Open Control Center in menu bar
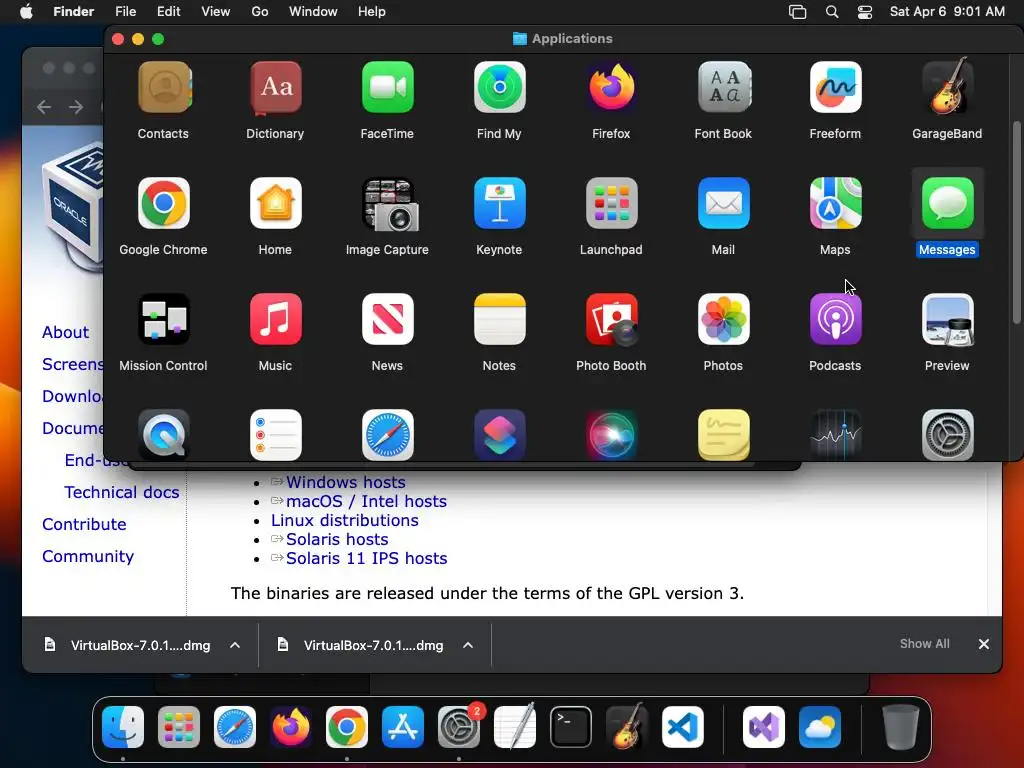The image size is (1024, 768). pos(865,12)
